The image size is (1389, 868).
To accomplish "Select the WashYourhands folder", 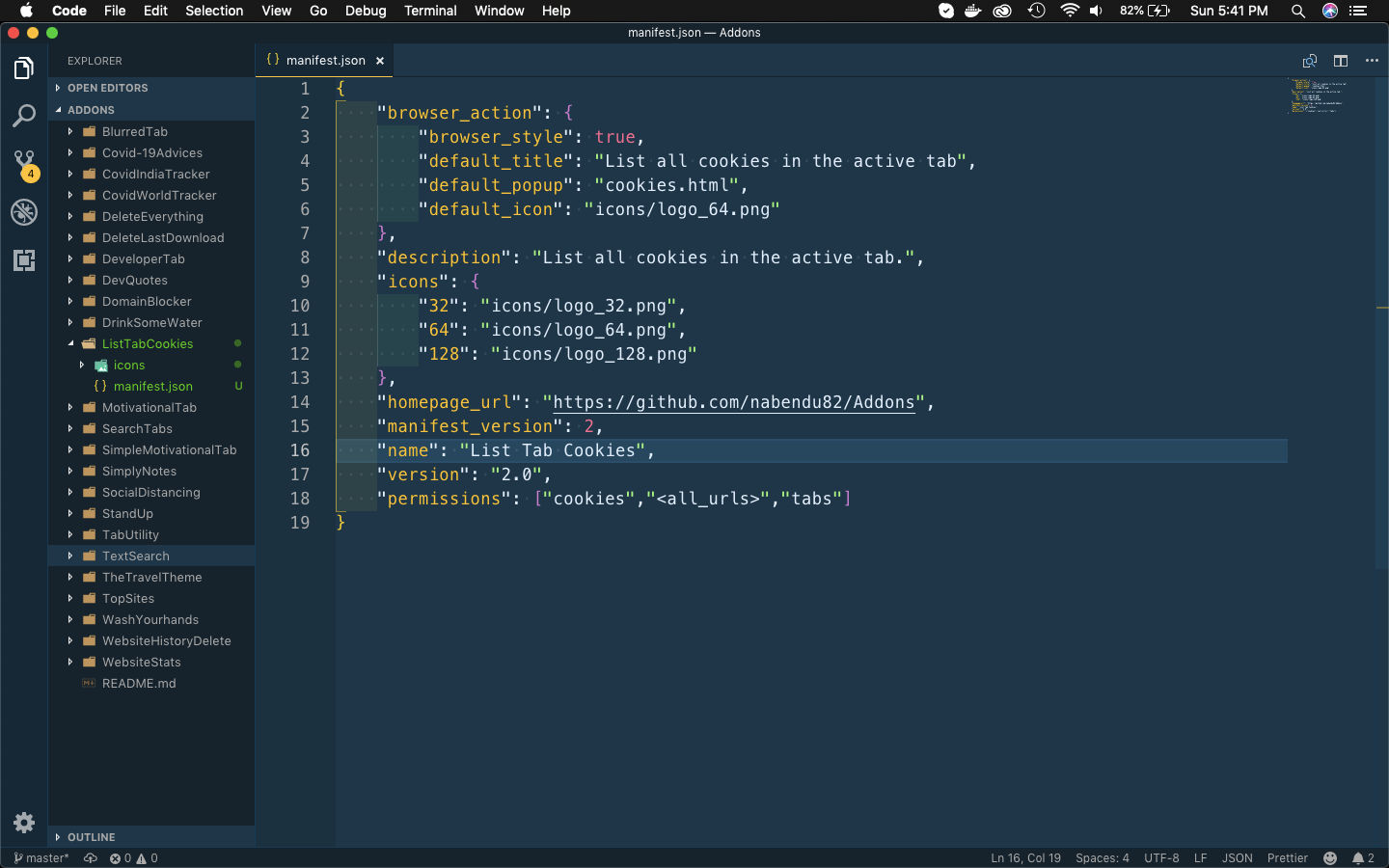I will (151, 619).
